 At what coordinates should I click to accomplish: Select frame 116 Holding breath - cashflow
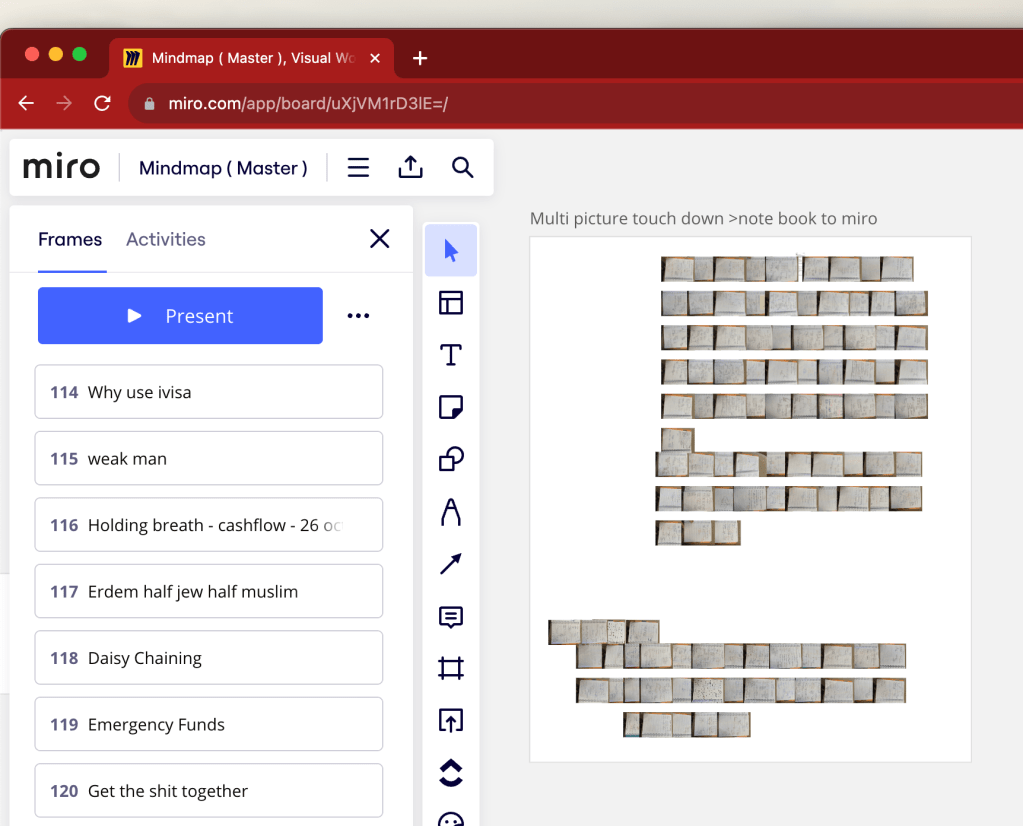point(209,525)
